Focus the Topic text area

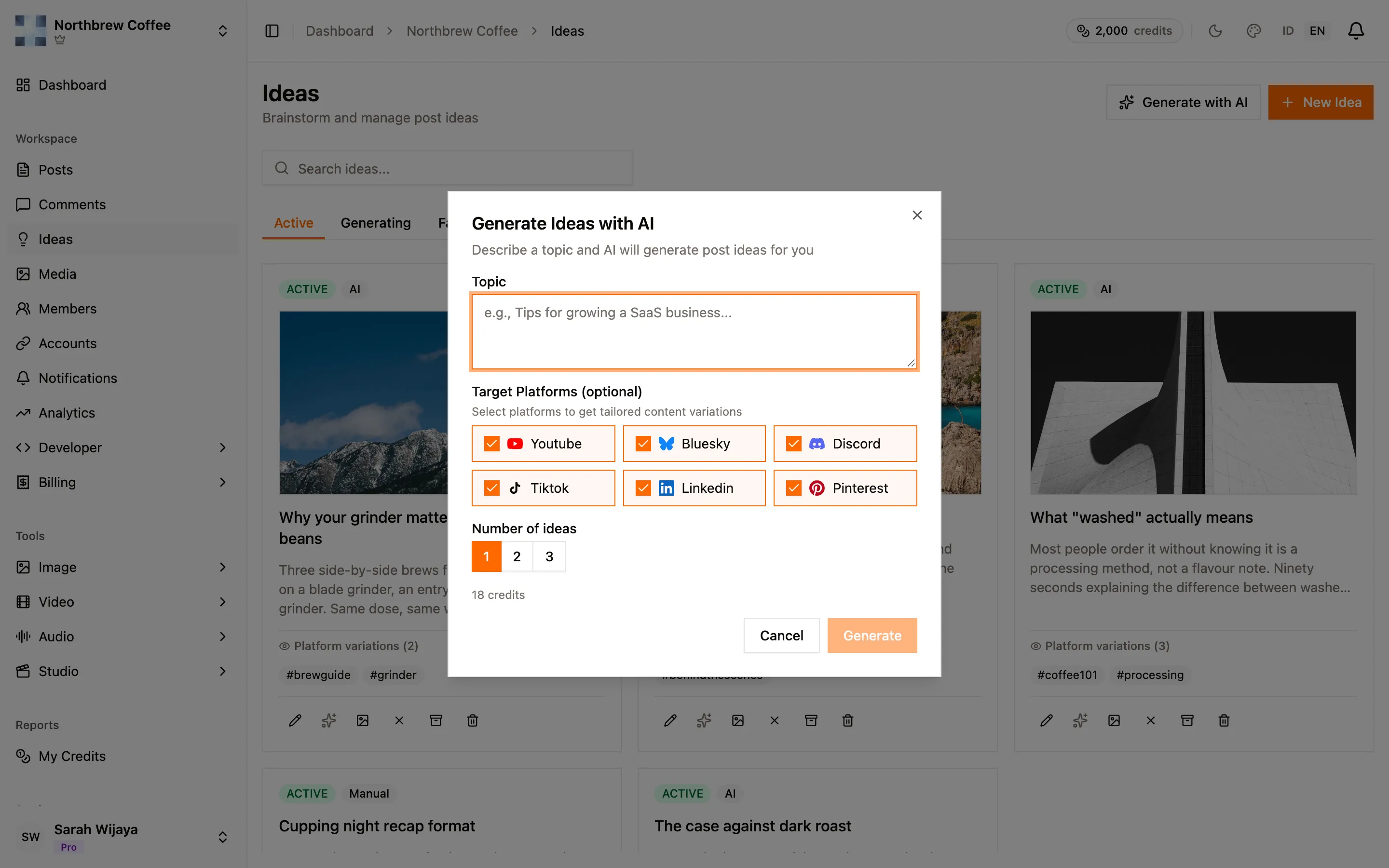tap(694, 332)
